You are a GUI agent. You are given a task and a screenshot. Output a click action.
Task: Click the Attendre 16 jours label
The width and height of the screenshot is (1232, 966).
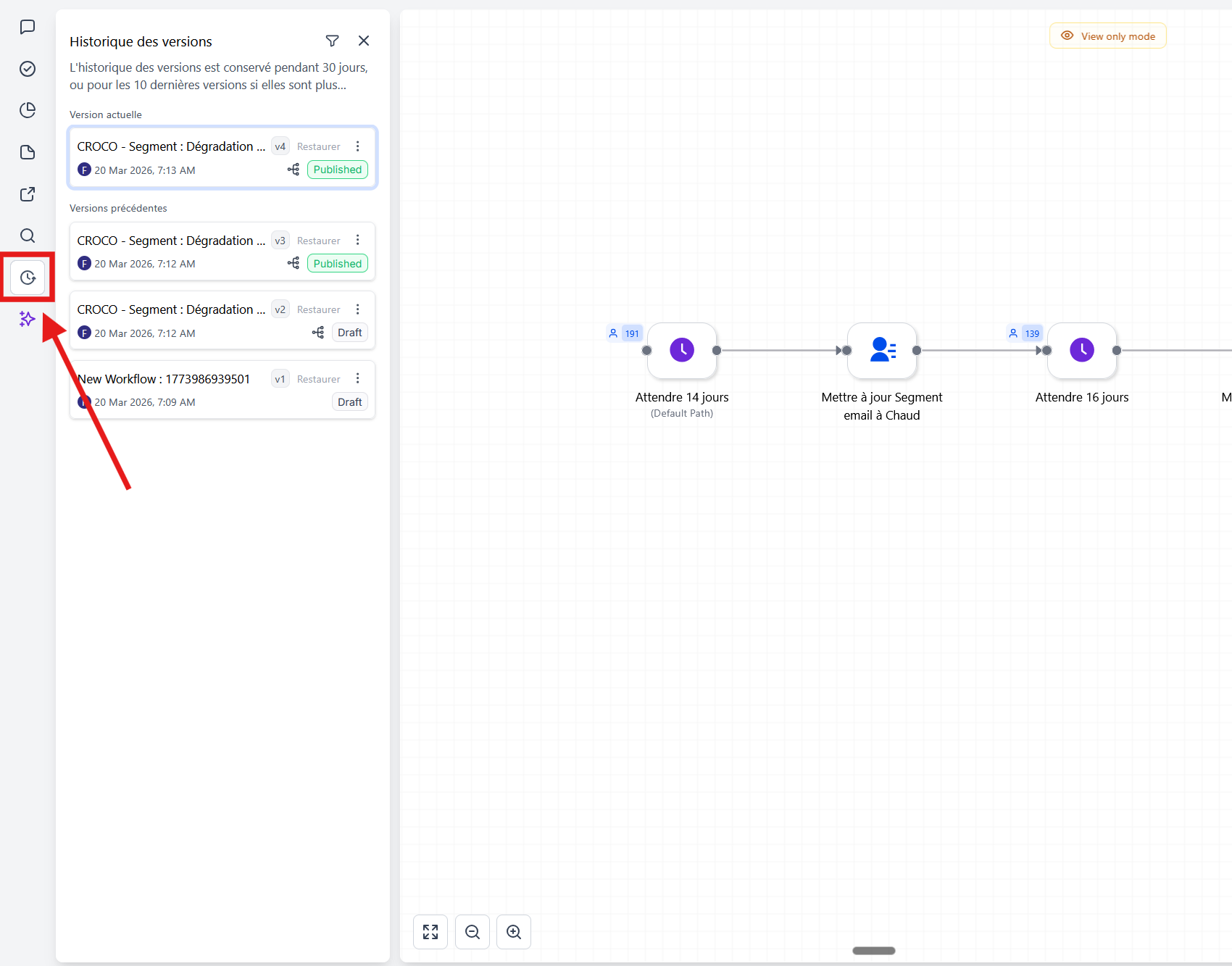[x=1082, y=397]
